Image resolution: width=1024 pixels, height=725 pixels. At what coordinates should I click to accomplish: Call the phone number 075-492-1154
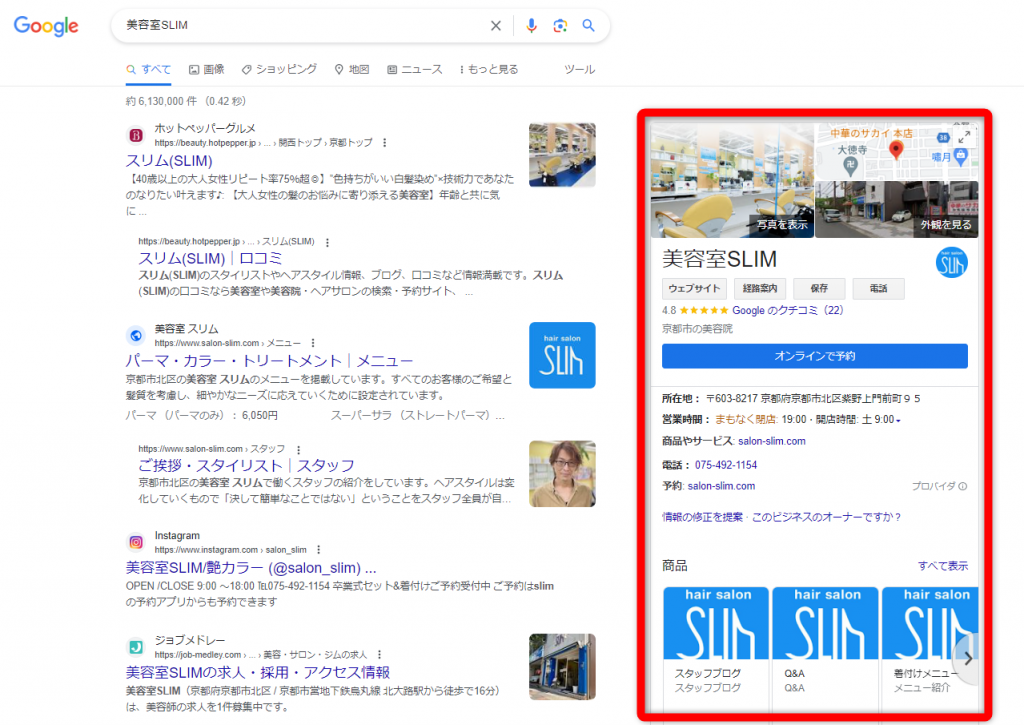726,465
